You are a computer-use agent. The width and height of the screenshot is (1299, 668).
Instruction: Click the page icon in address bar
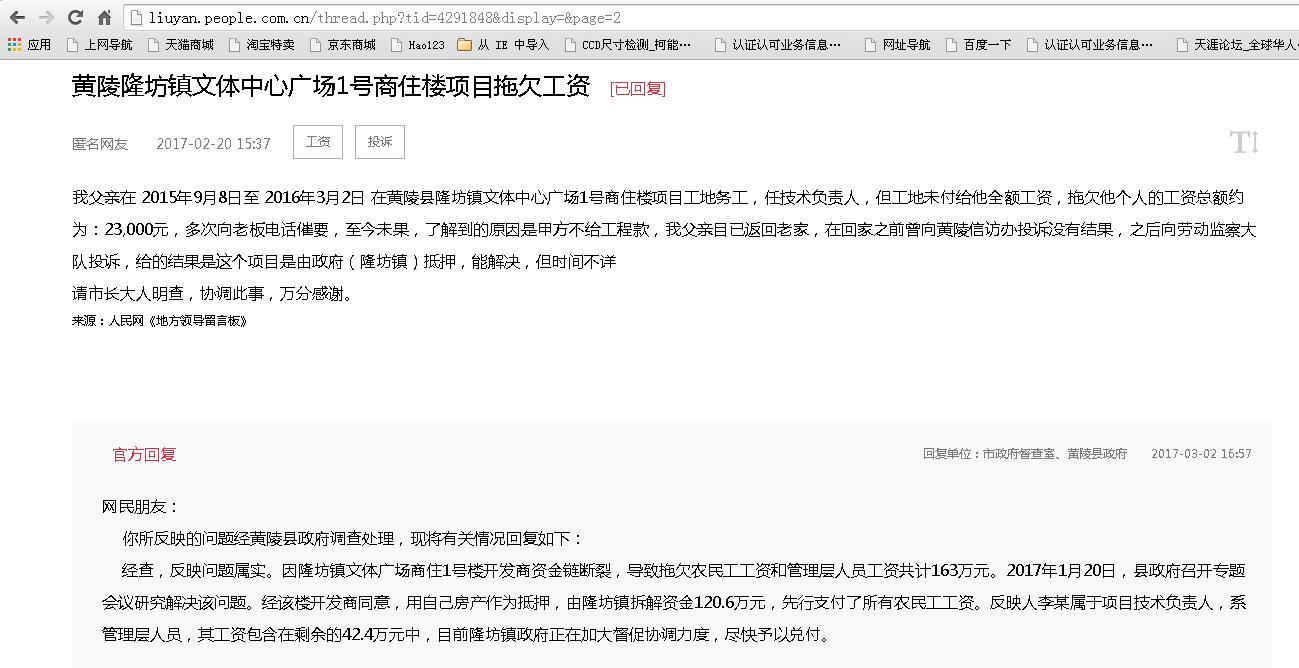pos(138,18)
